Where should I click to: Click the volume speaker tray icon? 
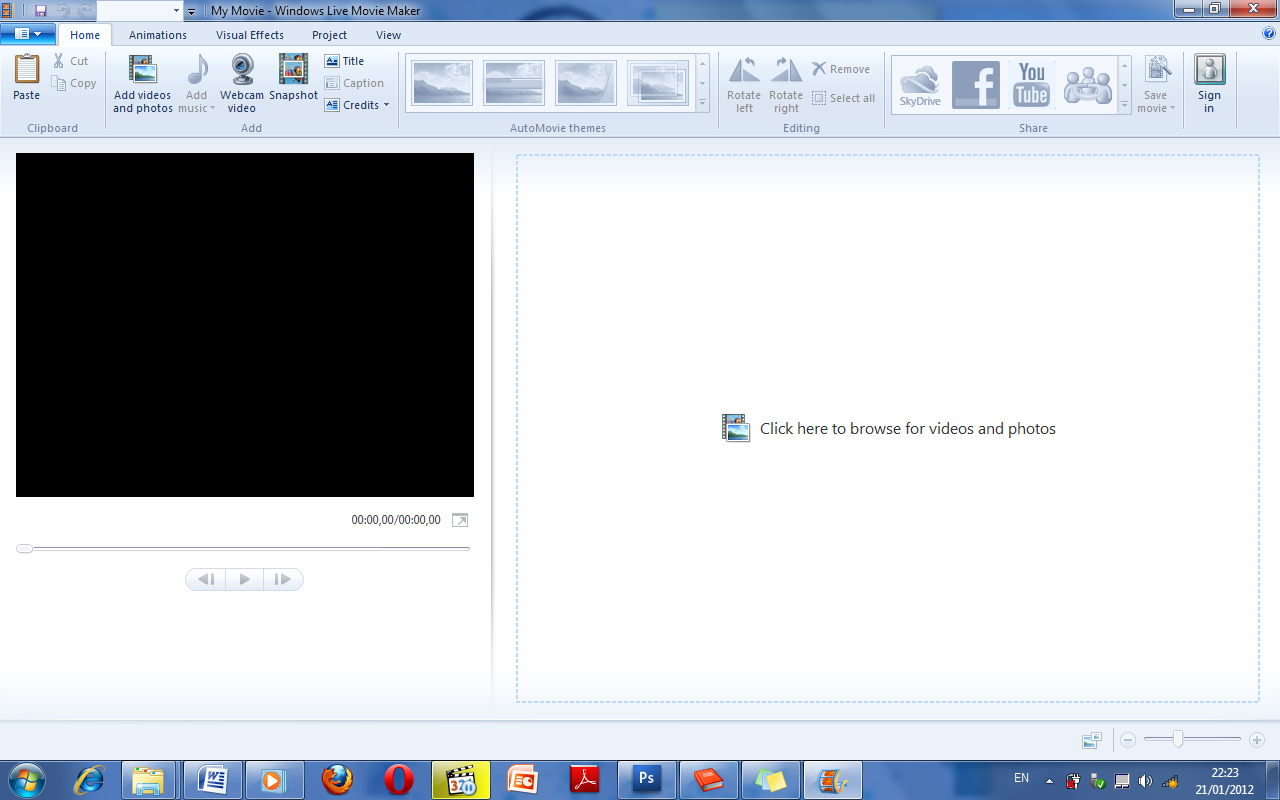(x=1145, y=781)
